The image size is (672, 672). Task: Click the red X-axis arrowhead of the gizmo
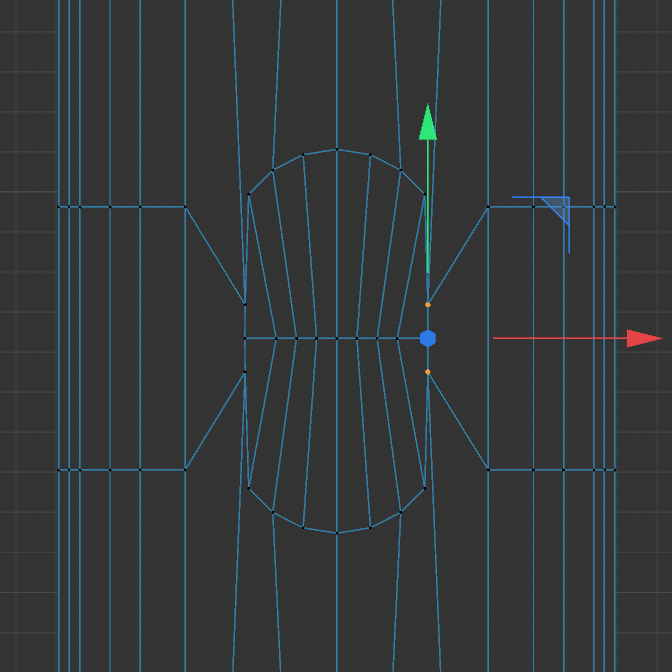coord(643,338)
